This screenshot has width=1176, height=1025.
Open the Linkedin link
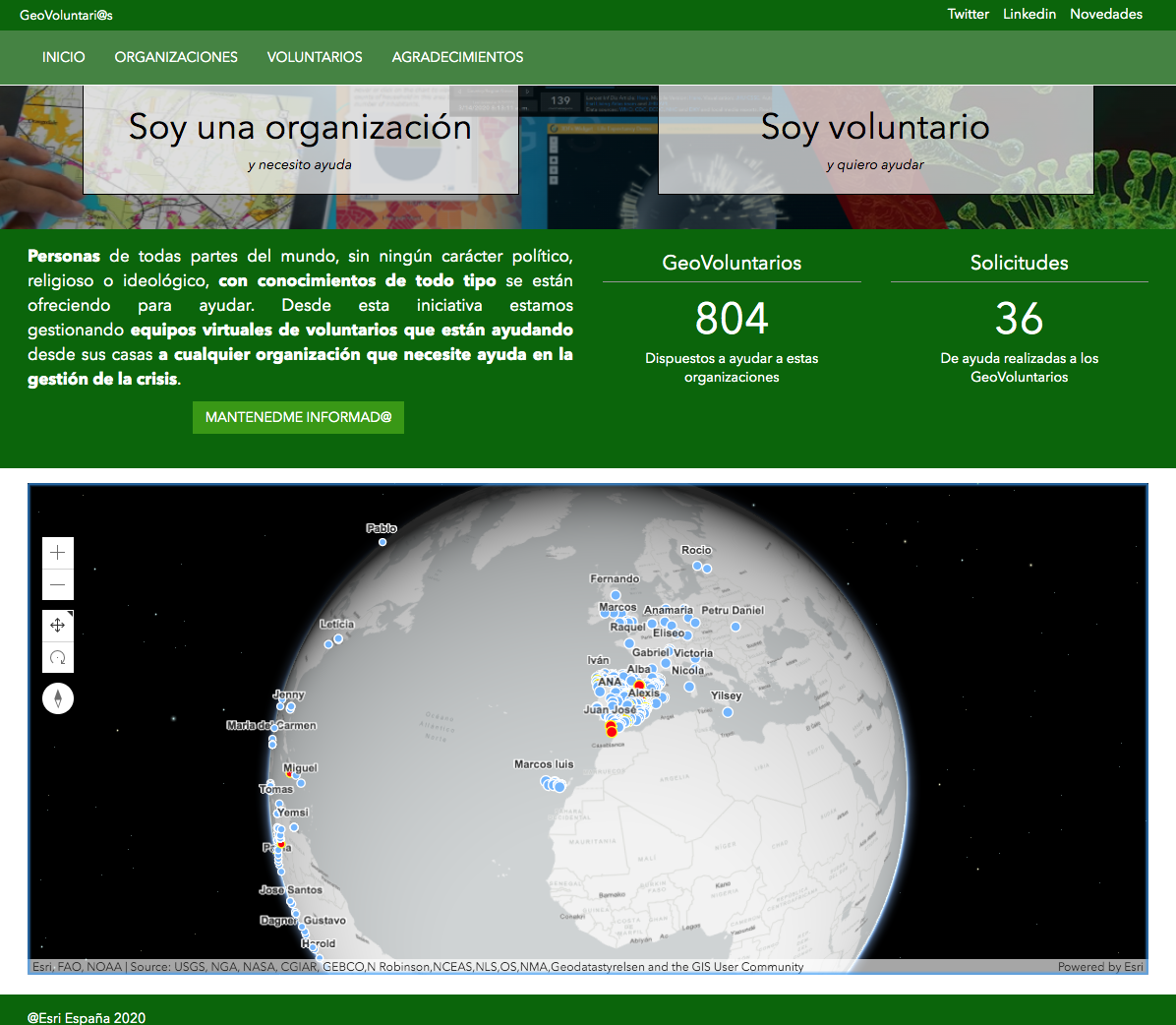pyautogui.click(x=1029, y=14)
